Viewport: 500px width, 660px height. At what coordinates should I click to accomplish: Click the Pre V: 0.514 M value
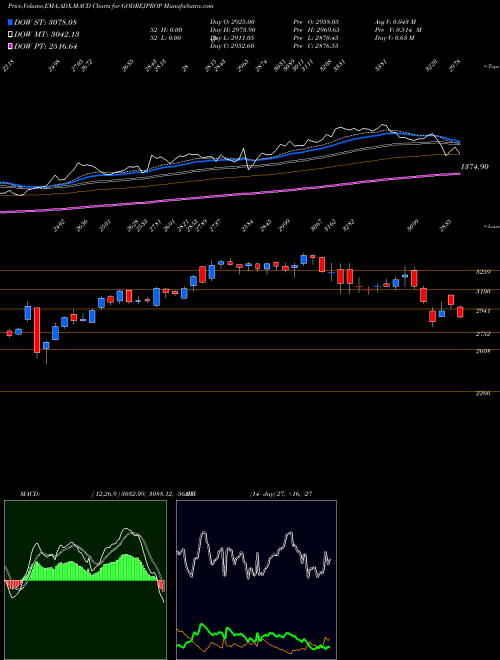[x=398, y=30]
